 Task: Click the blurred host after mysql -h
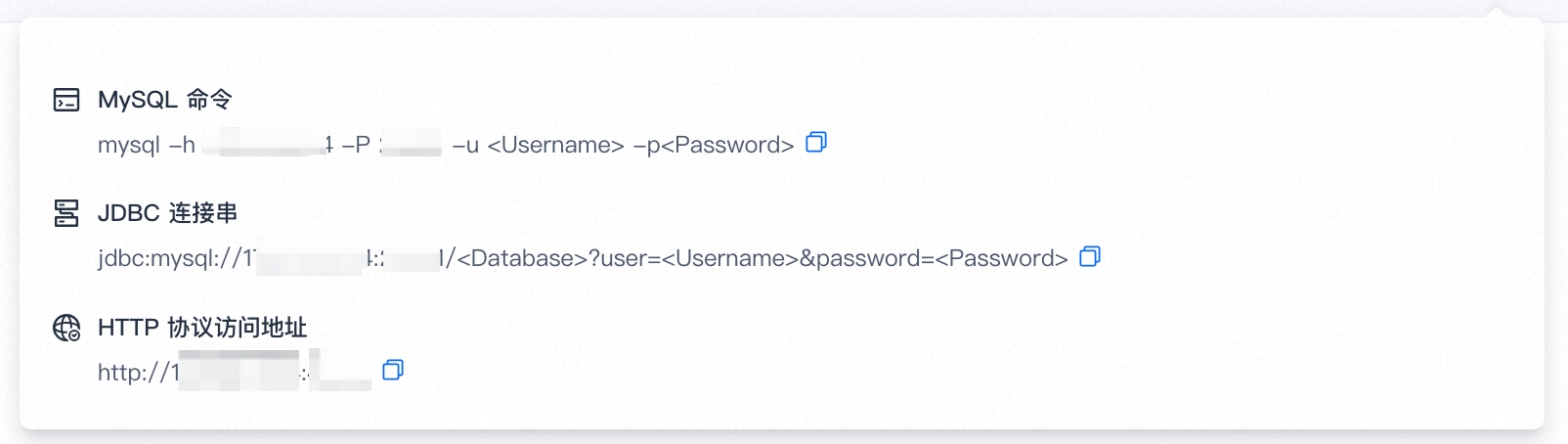pos(270,146)
